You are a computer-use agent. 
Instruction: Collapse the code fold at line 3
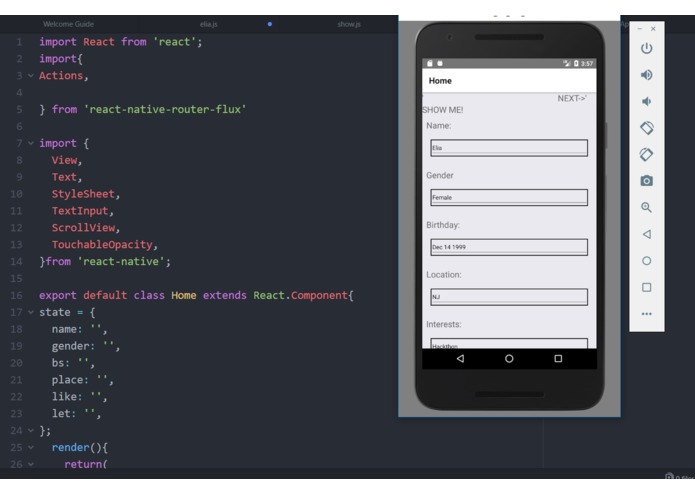31,76
